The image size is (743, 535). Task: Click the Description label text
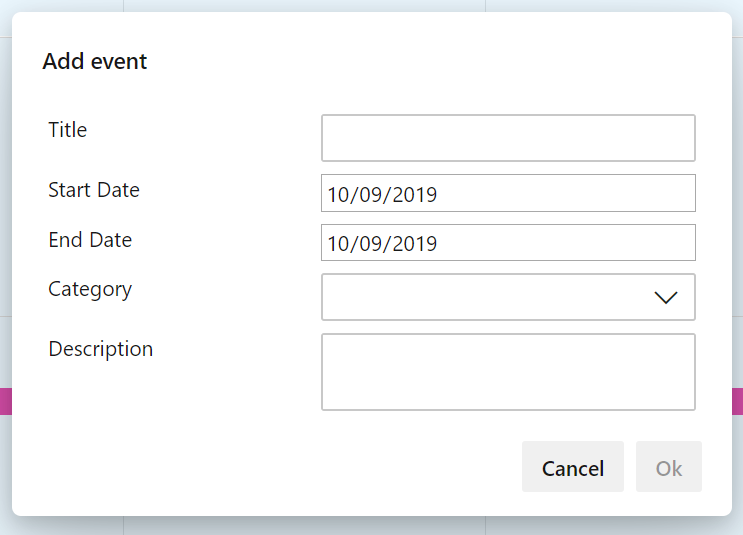pos(100,350)
